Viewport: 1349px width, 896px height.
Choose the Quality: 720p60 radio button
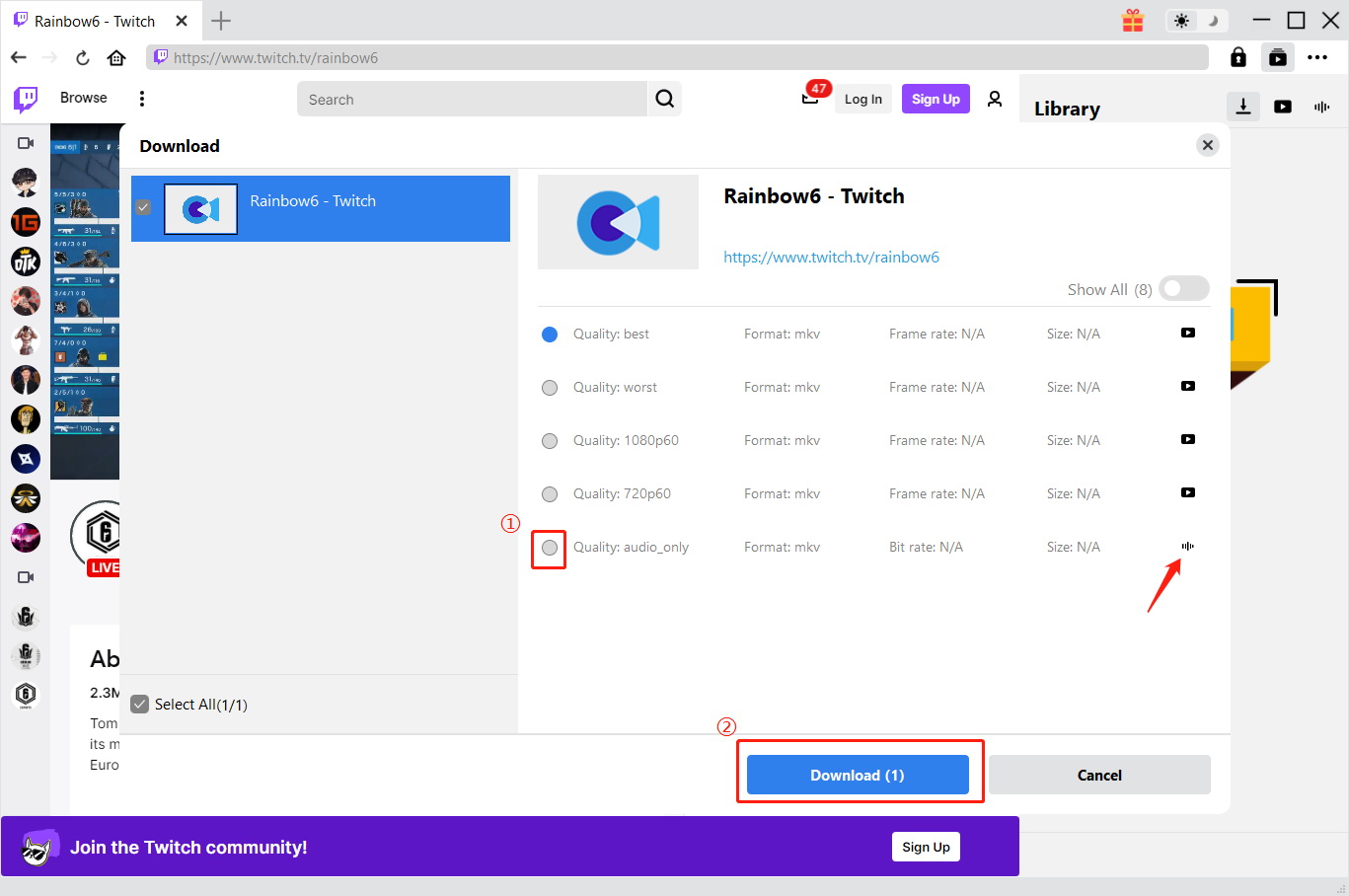(x=550, y=494)
